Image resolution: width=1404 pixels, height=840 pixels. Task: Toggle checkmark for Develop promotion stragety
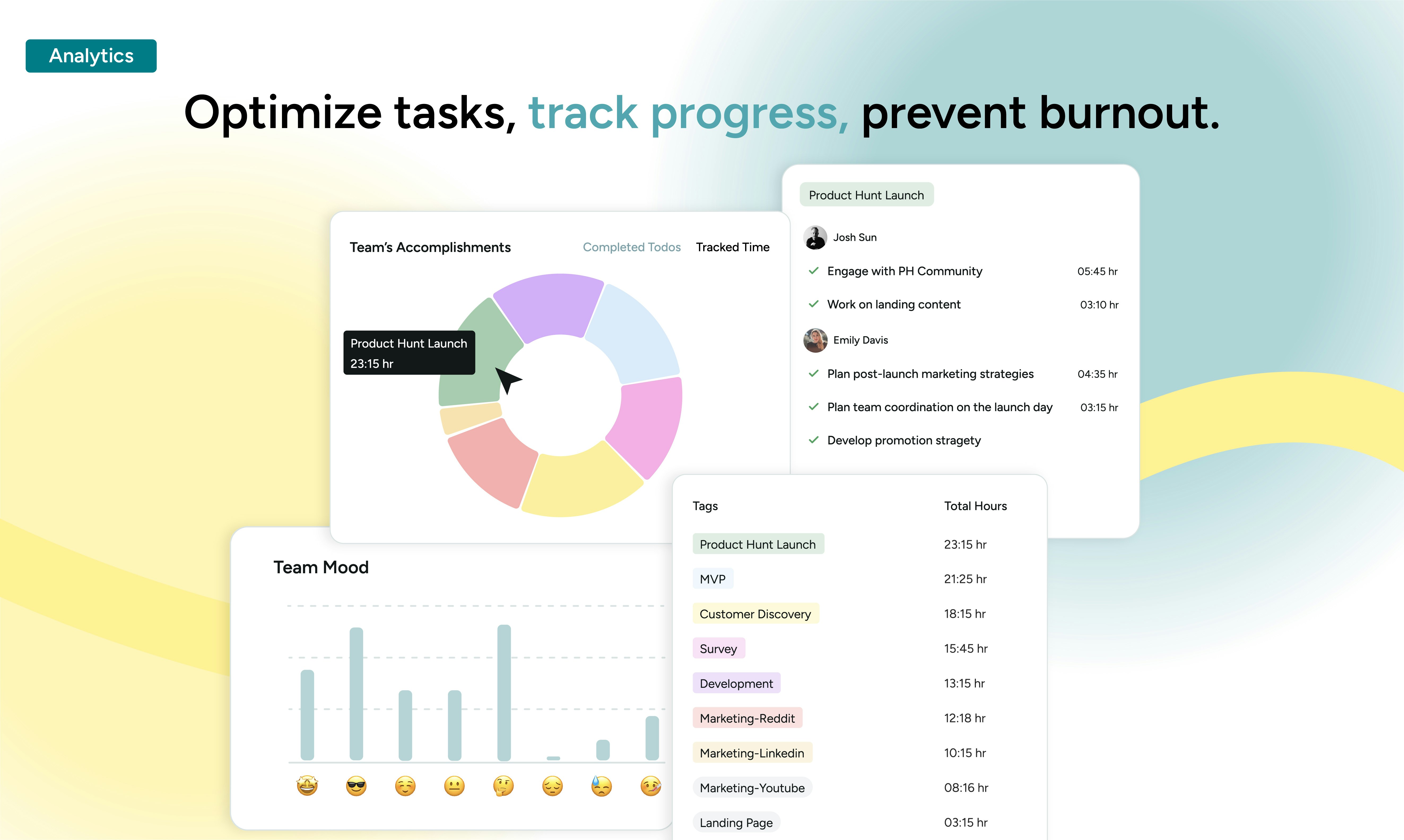click(814, 440)
